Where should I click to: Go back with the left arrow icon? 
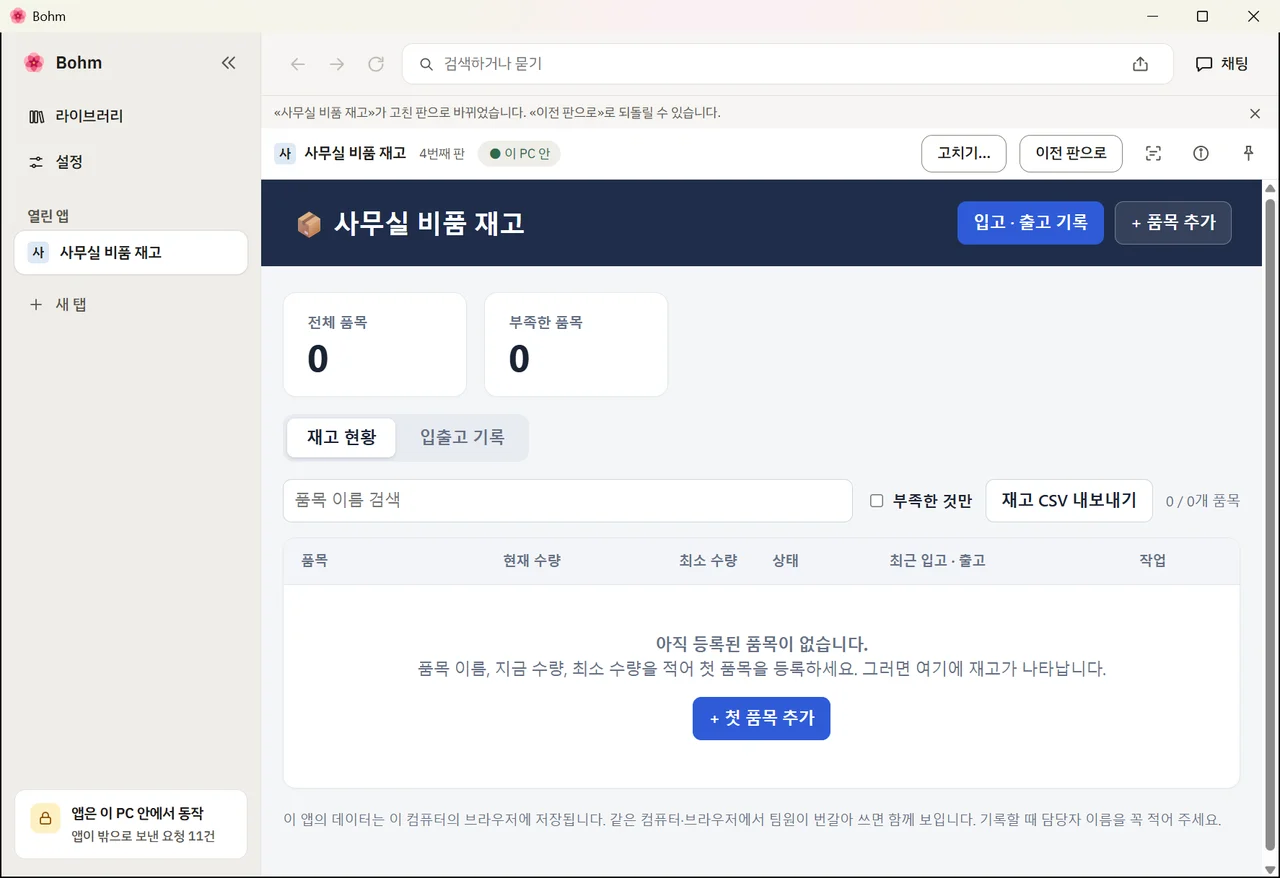pos(298,64)
